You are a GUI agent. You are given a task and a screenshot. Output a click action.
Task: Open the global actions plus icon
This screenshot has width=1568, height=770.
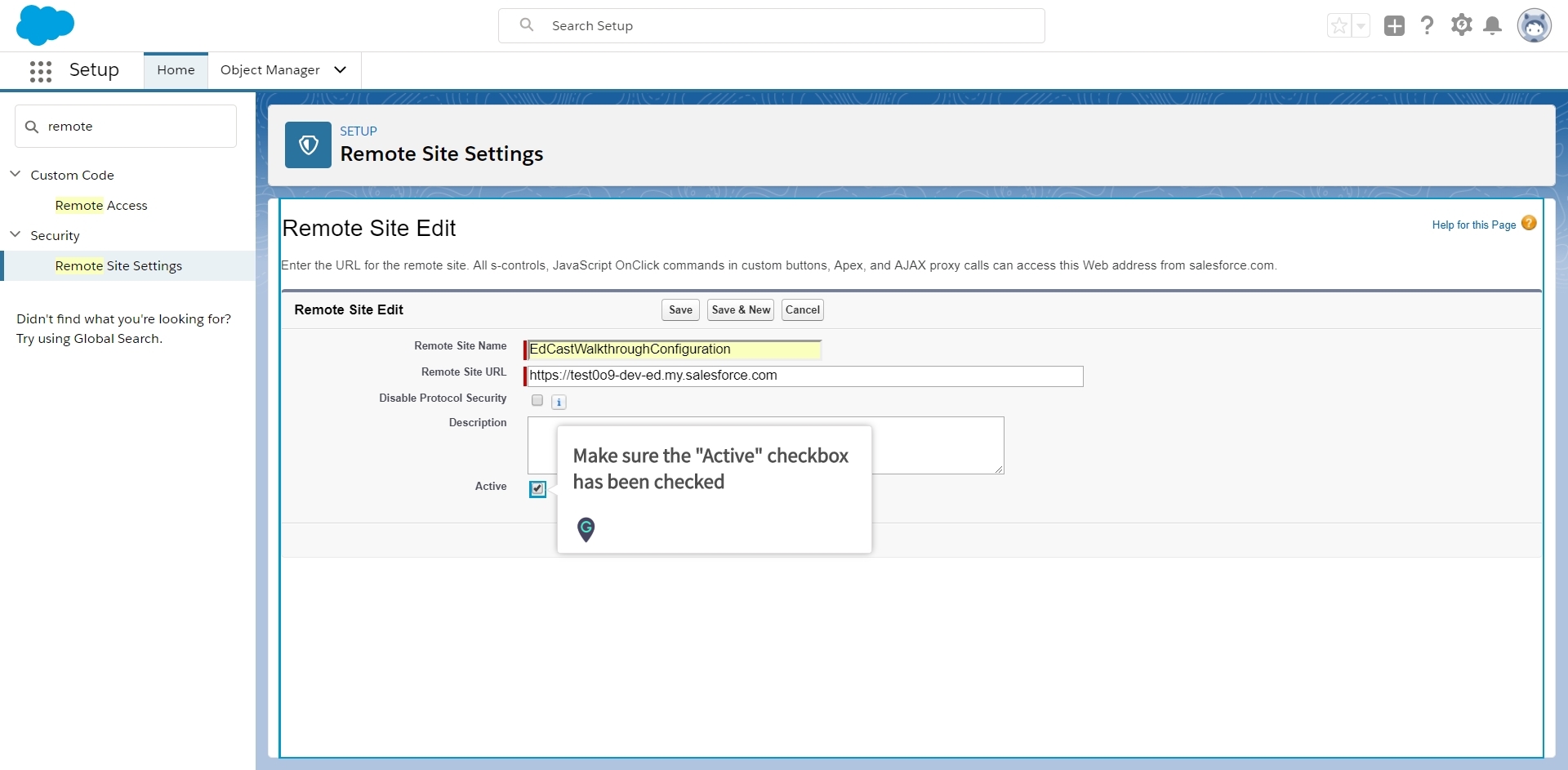[x=1394, y=26]
